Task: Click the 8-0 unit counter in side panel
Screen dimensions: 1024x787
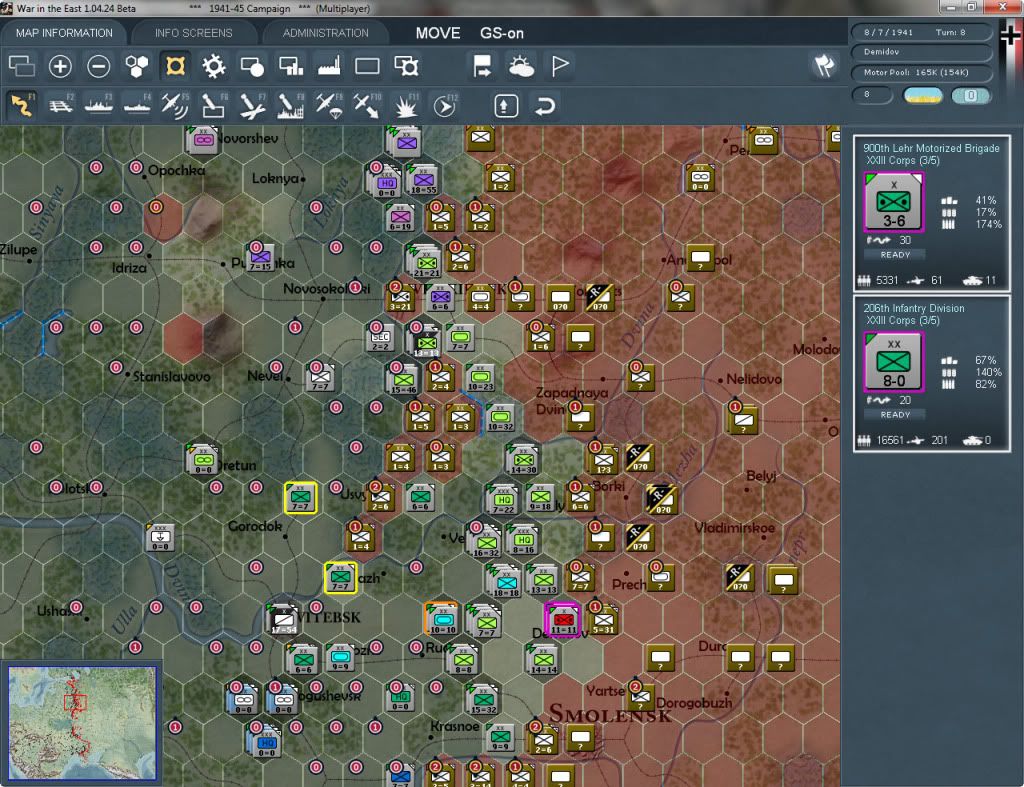Action: [x=893, y=362]
